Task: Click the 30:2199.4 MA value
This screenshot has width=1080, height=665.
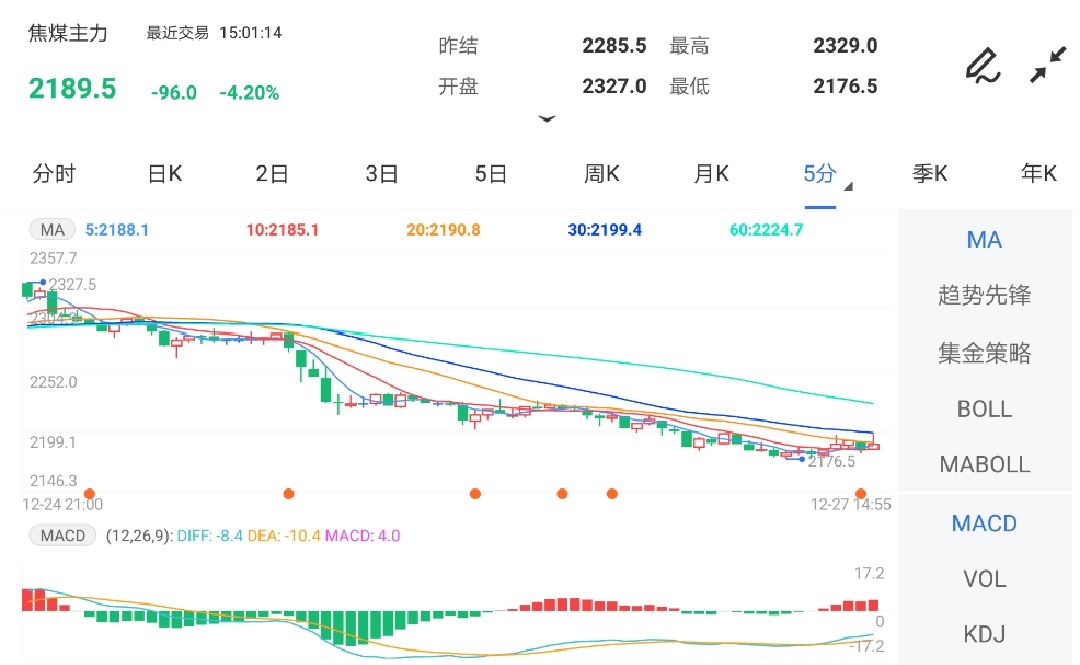Action: (x=604, y=230)
